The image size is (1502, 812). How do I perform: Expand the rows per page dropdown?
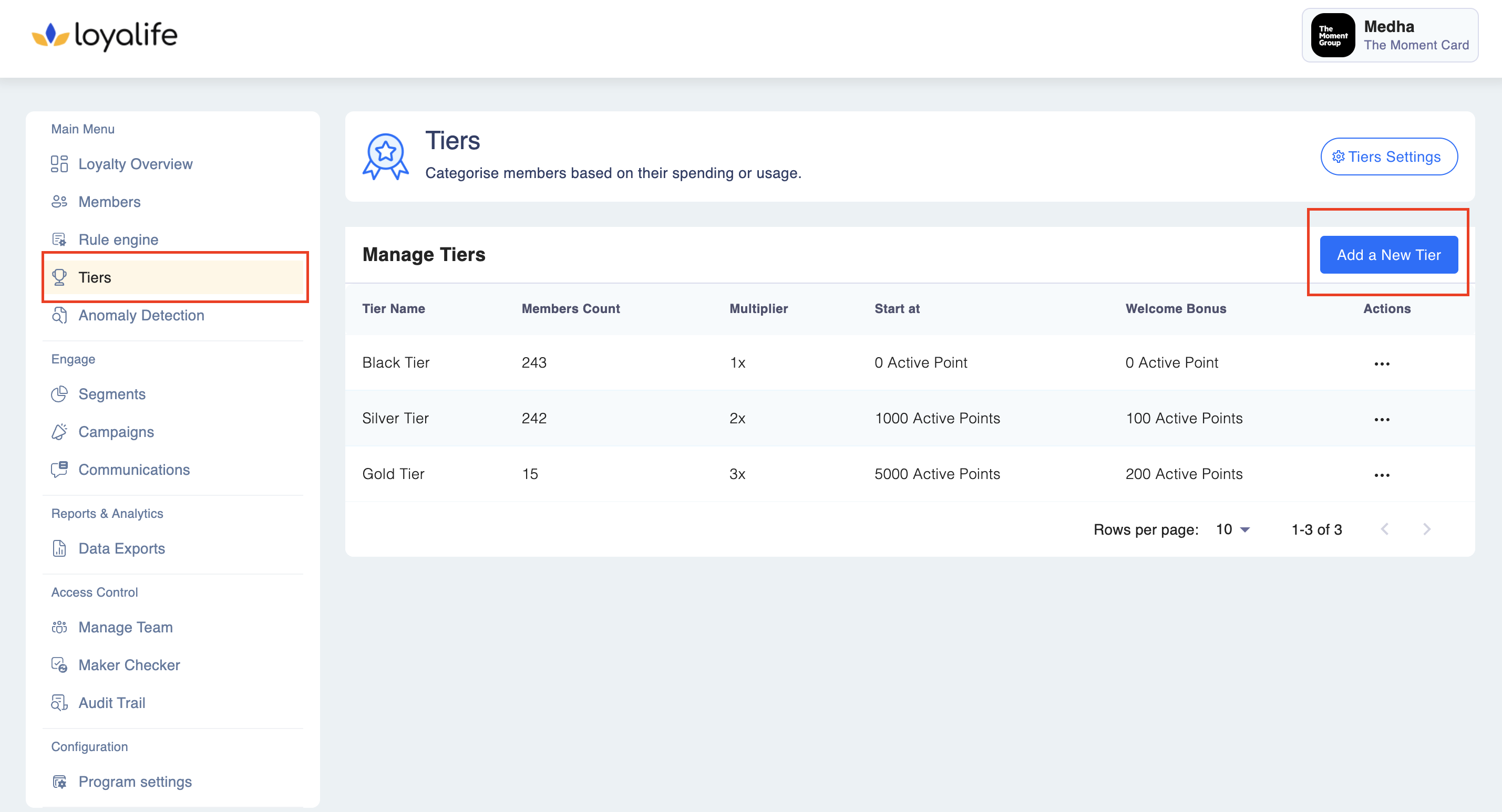(1232, 529)
